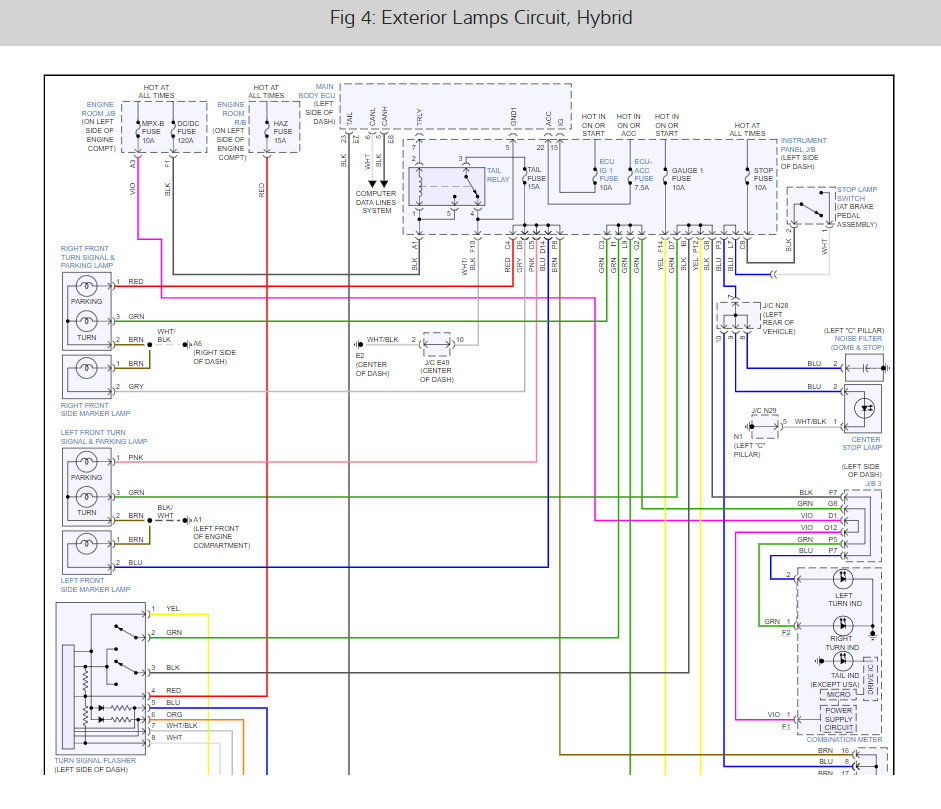Select the PNK wire label on left parking lamp

(x=136, y=457)
